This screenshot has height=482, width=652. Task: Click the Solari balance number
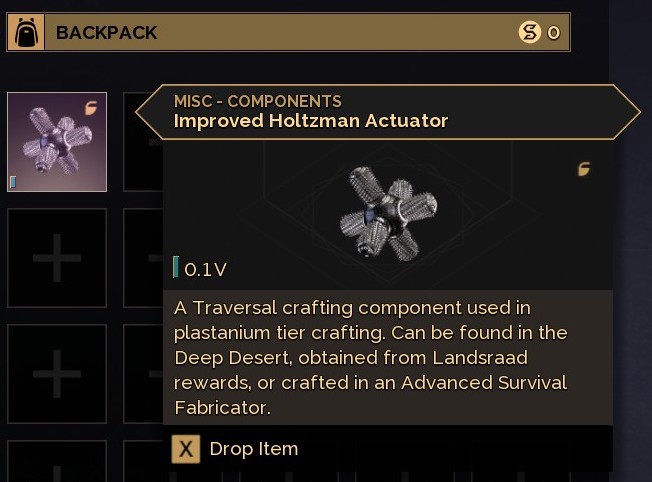coord(554,33)
